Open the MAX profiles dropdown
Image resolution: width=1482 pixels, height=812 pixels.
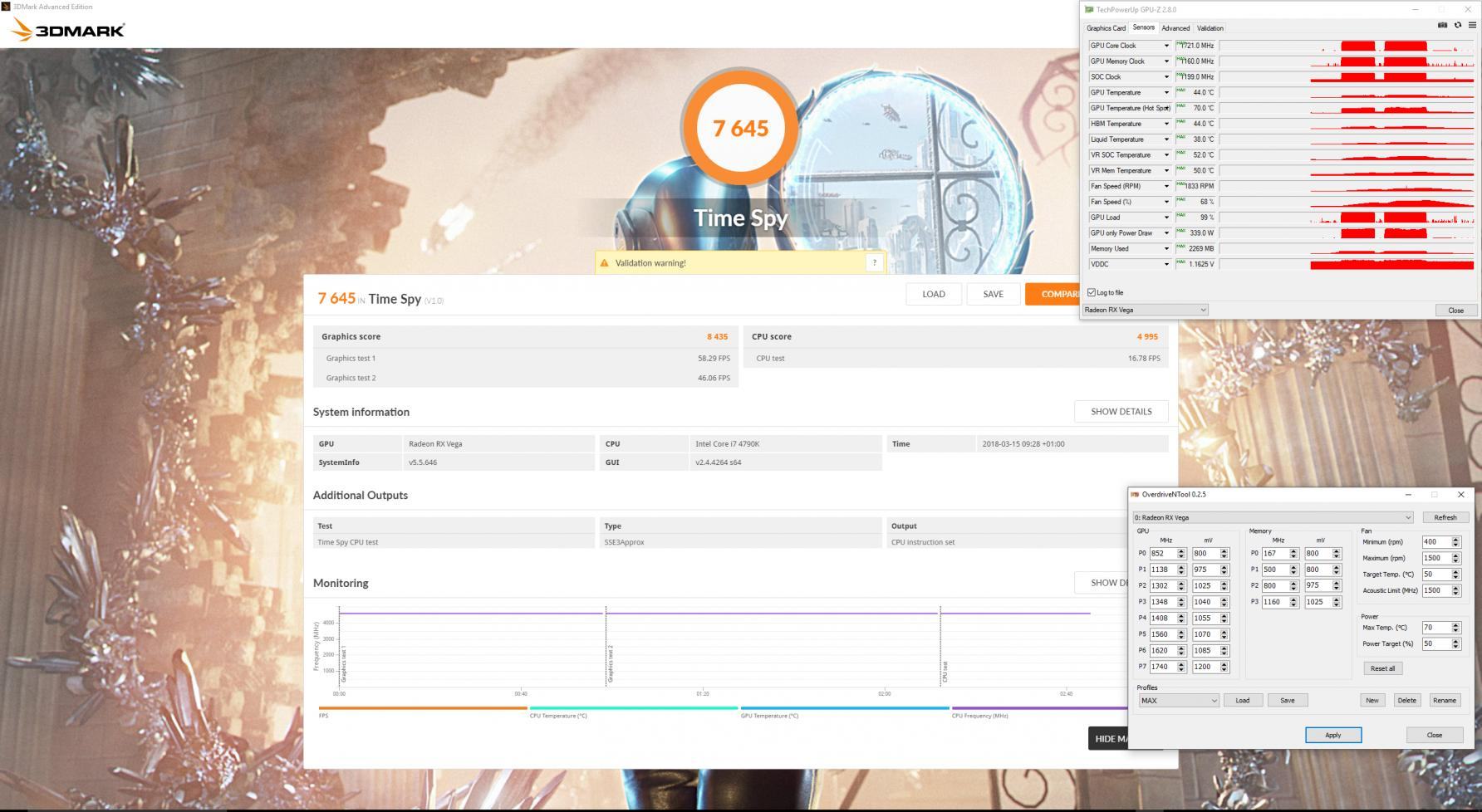click(1178, 701)
